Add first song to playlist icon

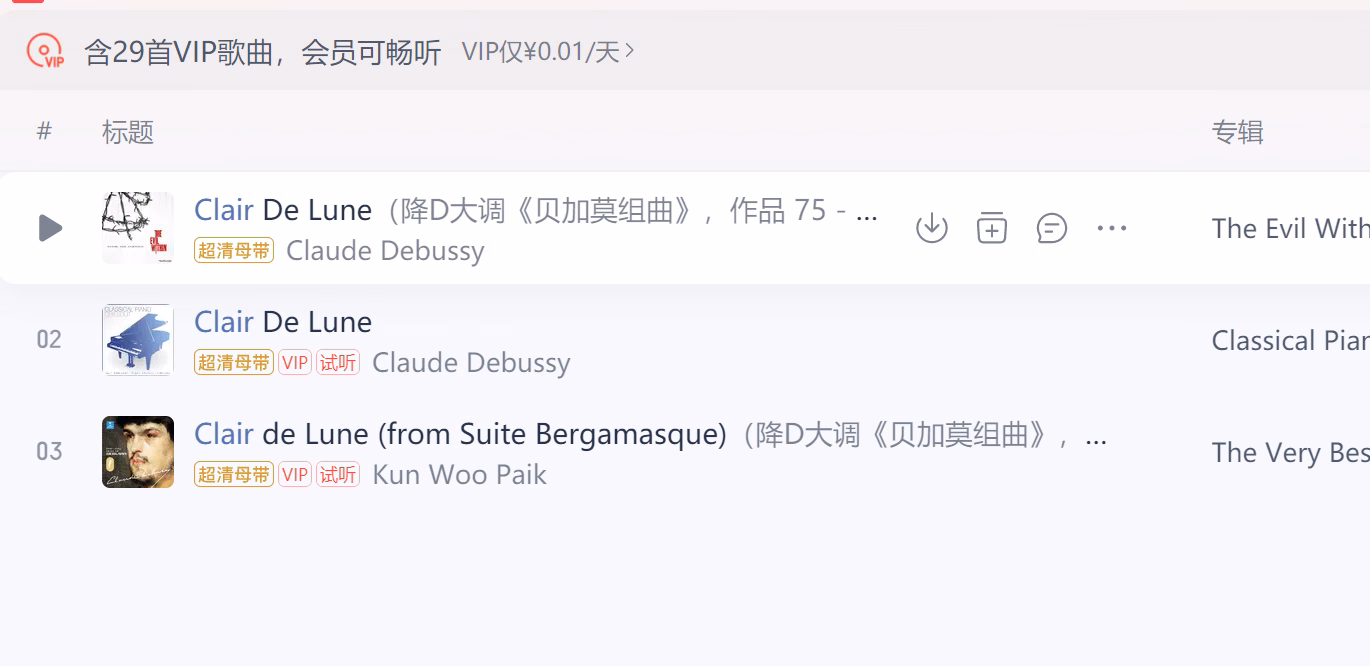click(991, 228)
